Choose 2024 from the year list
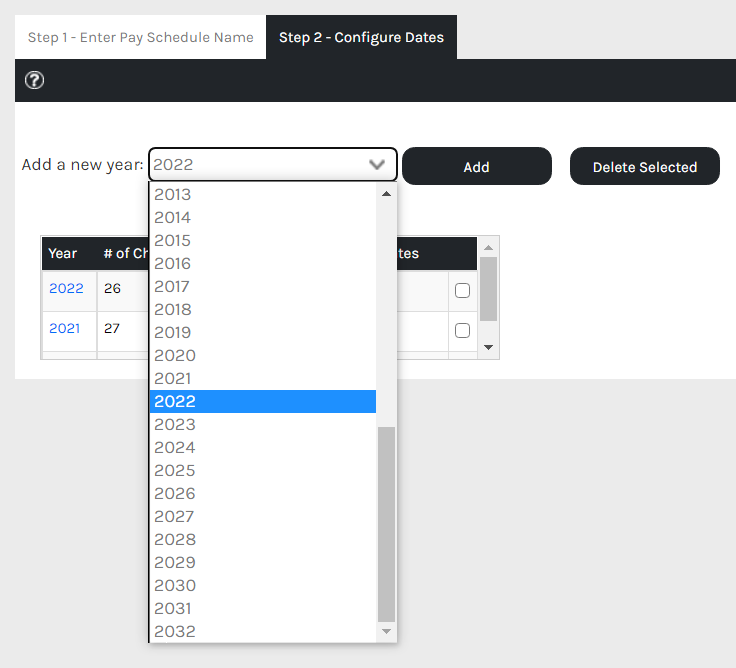Image resolution: width=736 pixels, height=668 pixels. click(263, 447)
